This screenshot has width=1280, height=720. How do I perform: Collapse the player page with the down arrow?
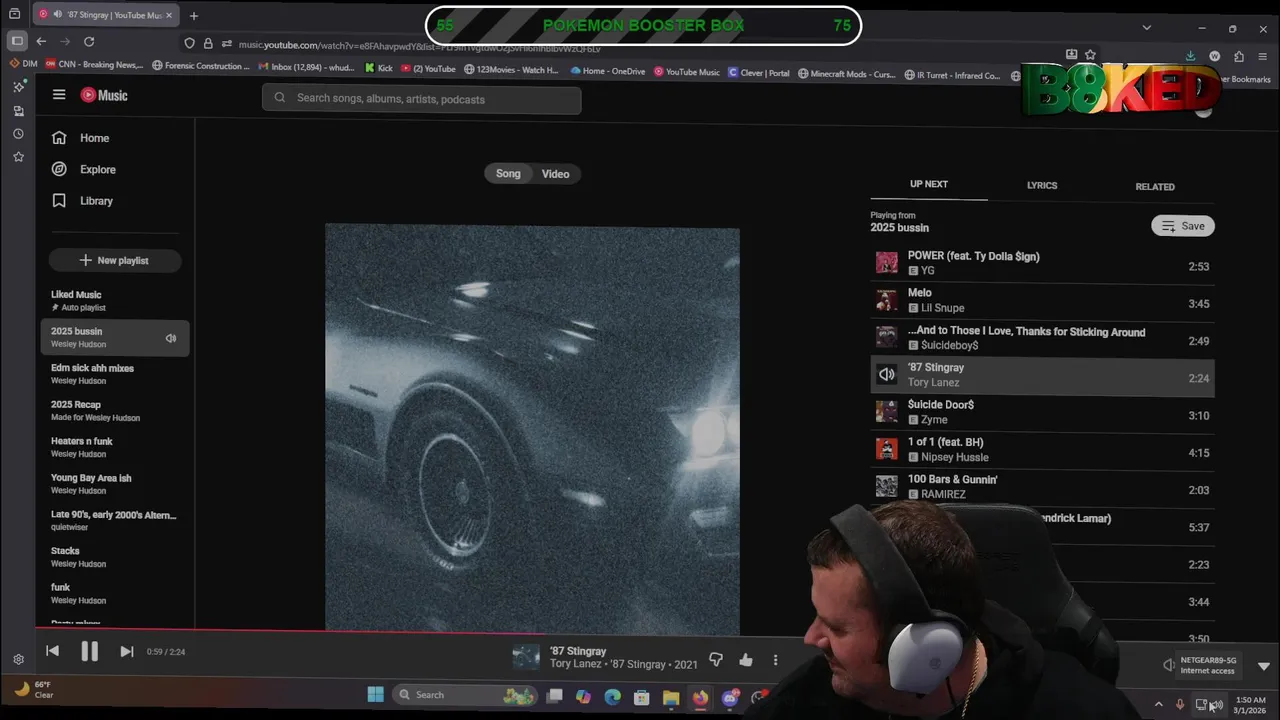pos(1264,666)
